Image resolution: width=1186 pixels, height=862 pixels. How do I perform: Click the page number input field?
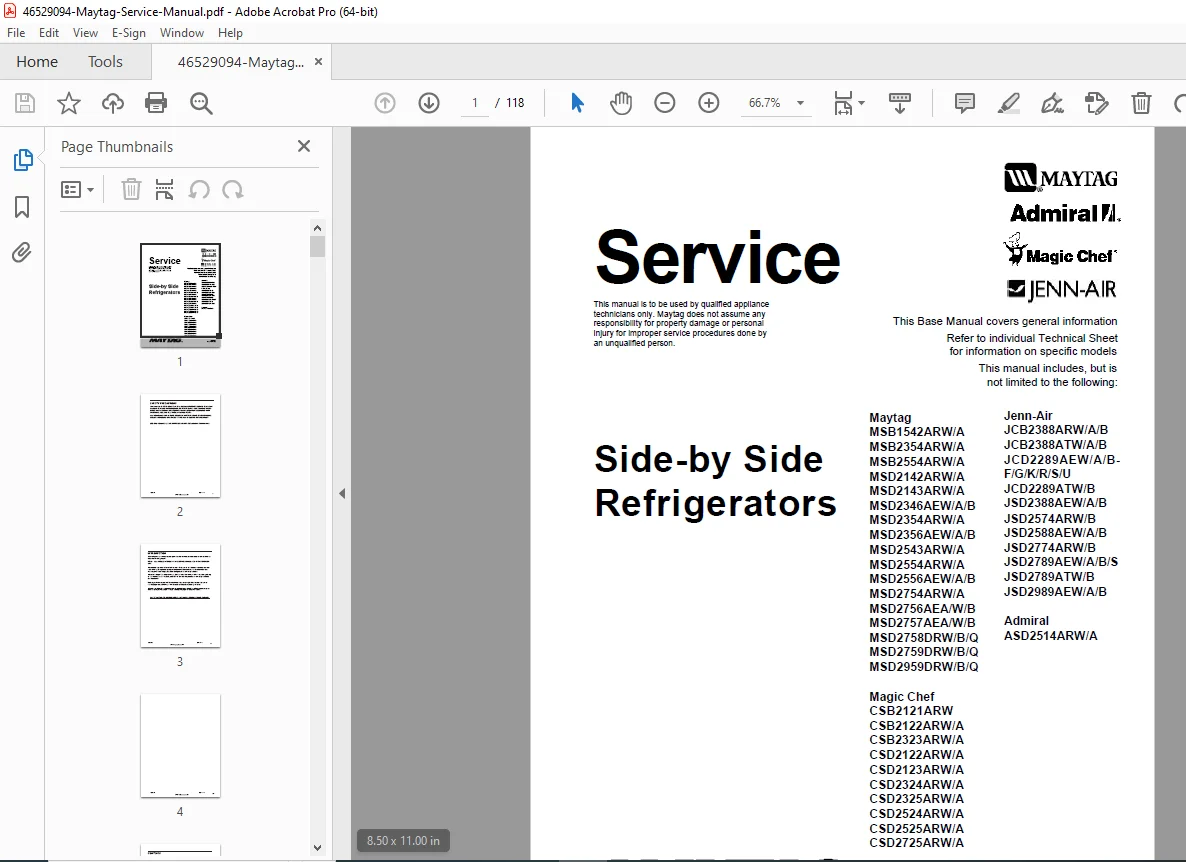475,103
